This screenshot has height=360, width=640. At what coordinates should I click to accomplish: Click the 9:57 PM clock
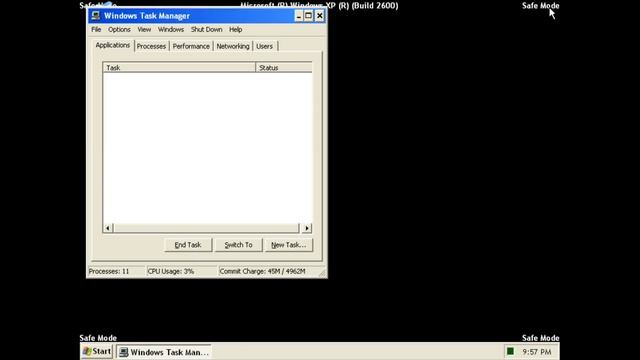pyautogui.click(x=537, y=352)
